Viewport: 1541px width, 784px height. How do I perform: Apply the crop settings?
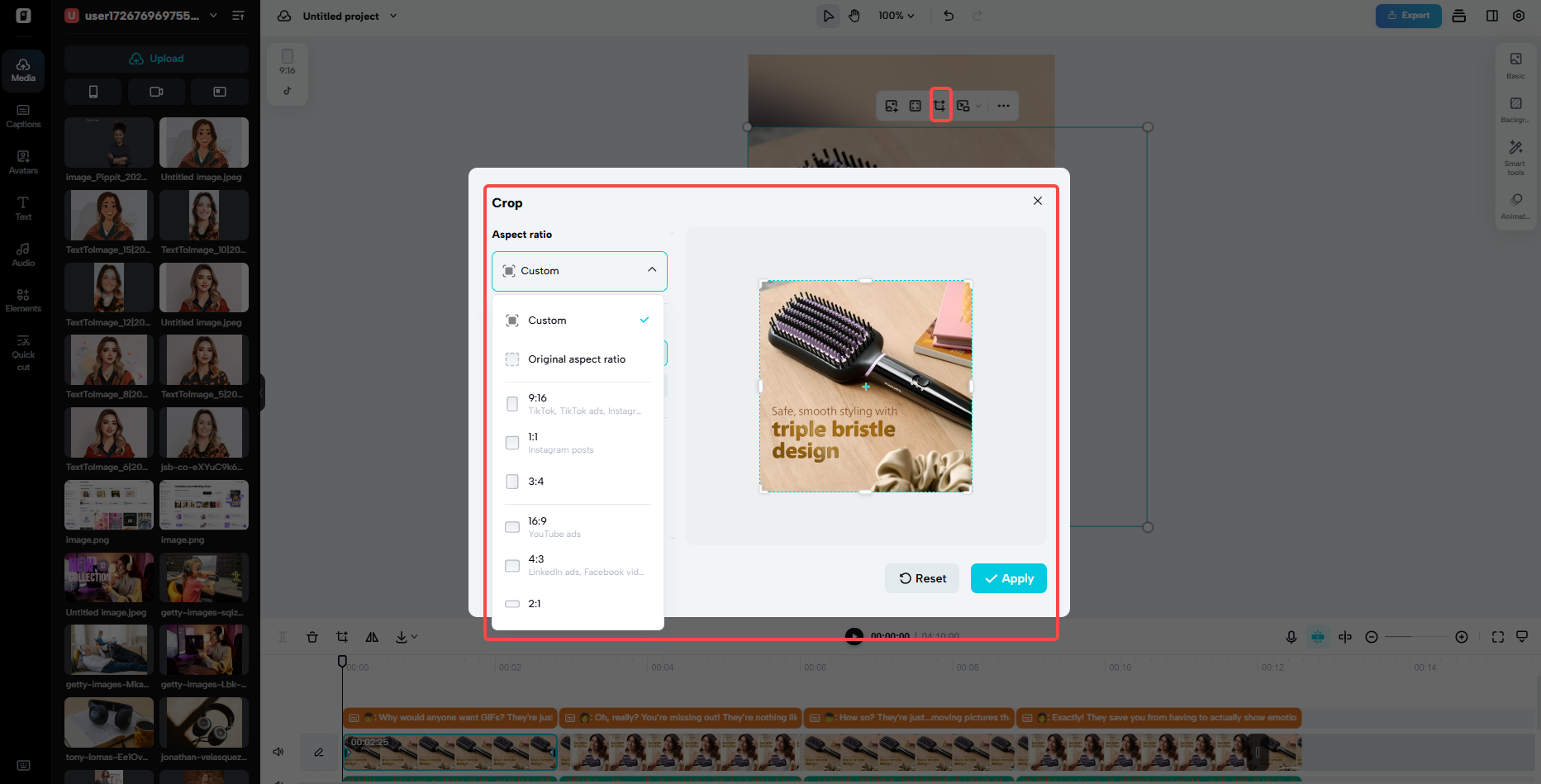click(1008, 578)
